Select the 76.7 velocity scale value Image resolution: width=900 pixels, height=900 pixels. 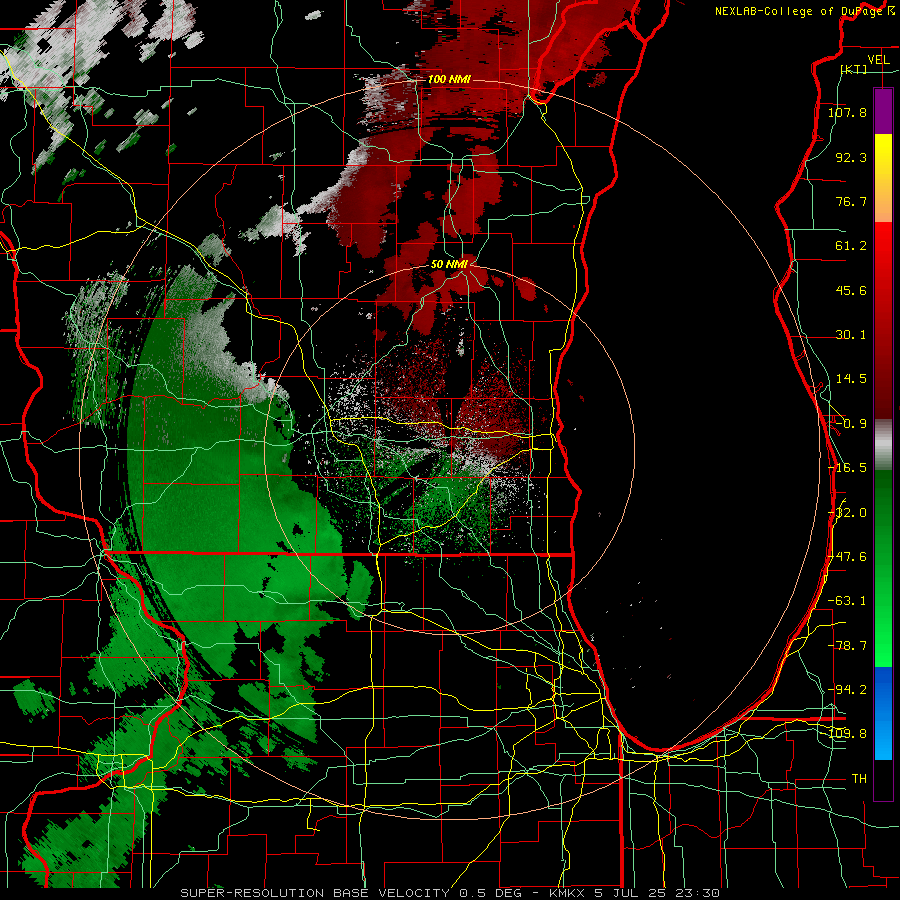pyautogui.click(x=851, y=201)
